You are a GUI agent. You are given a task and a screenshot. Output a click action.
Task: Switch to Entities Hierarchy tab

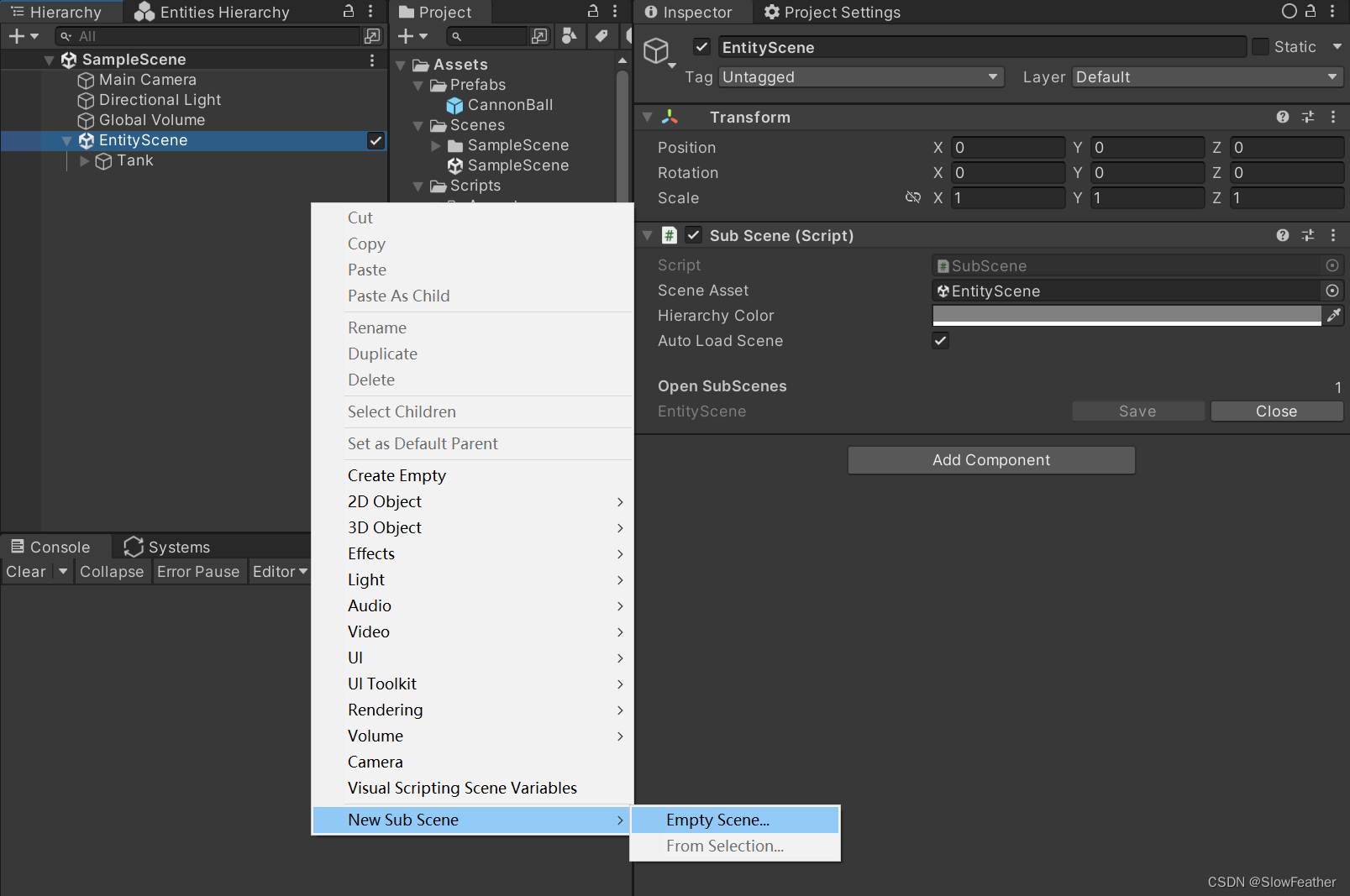click(213, 12)
